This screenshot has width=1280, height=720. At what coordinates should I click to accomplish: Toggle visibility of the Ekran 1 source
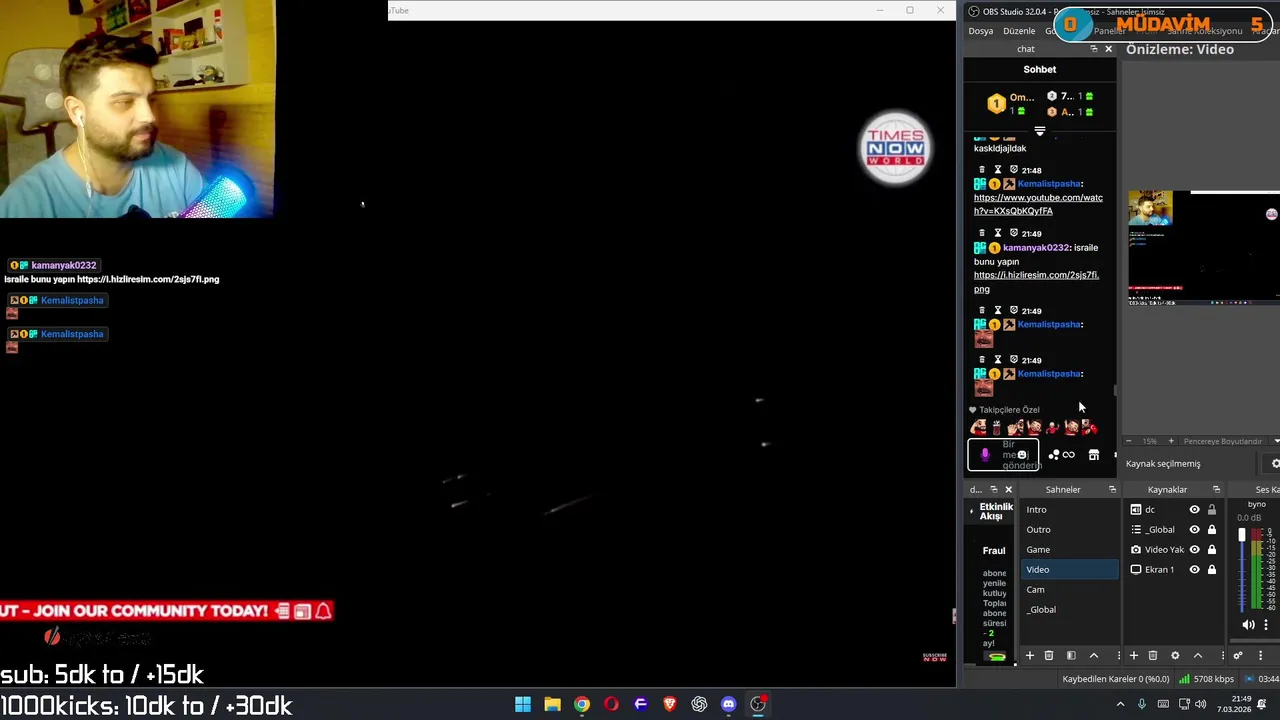pos(1194,570)
